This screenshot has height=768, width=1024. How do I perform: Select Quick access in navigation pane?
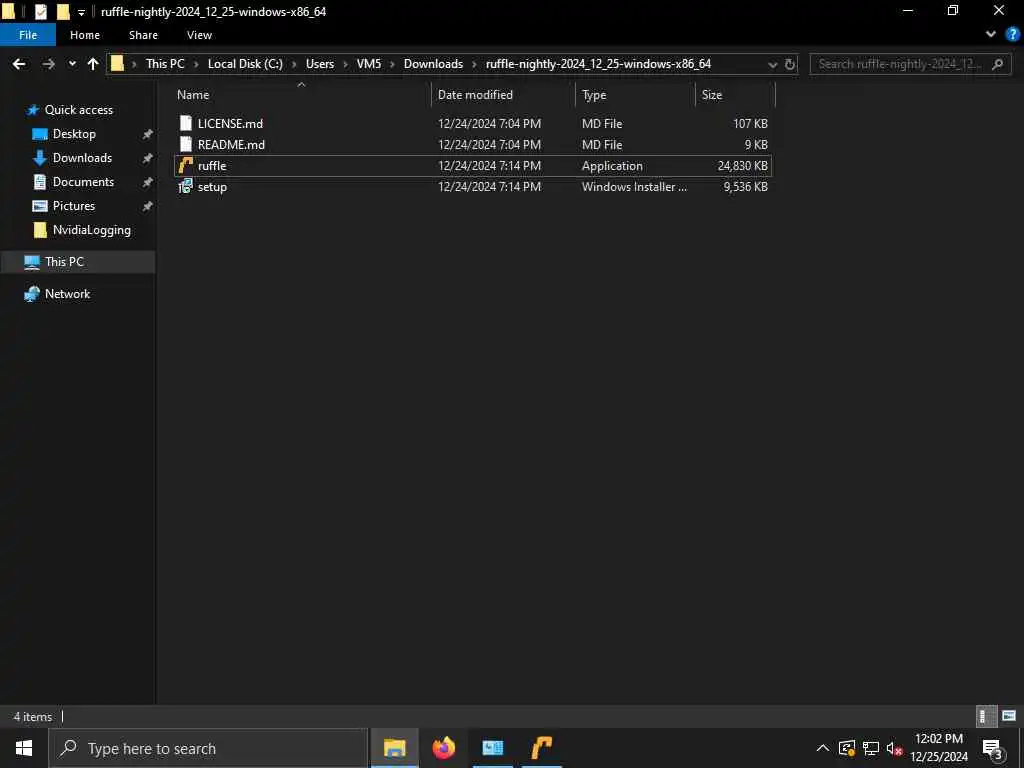pyautogui.click(x=78, y=110)
